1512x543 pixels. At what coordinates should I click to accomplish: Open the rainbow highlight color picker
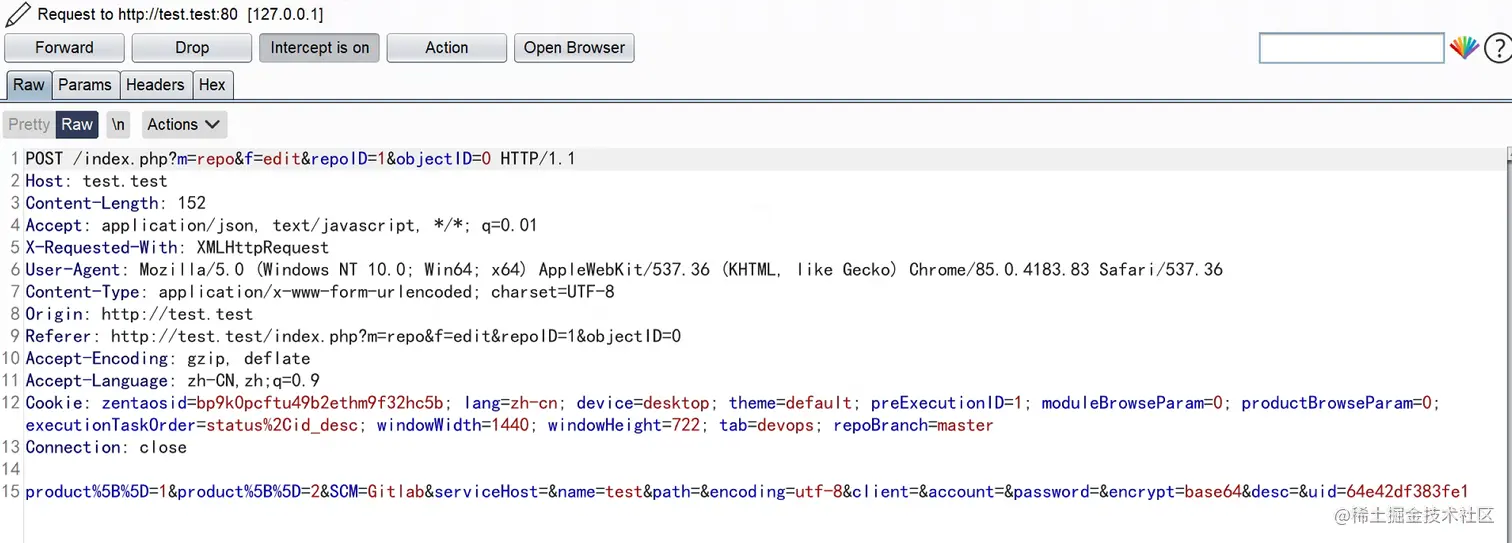point(1464,47)
